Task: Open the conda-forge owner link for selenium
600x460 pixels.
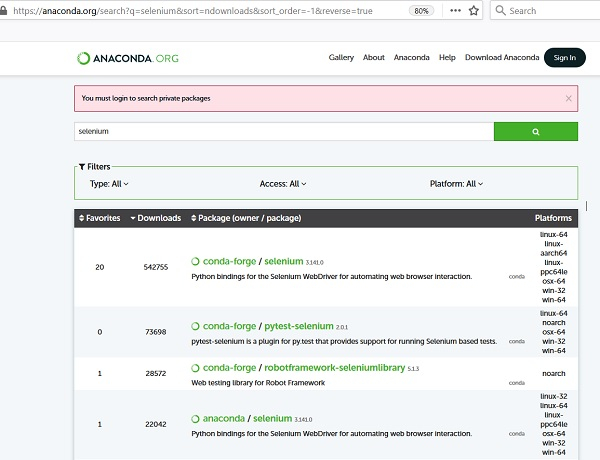Action: 229,261
